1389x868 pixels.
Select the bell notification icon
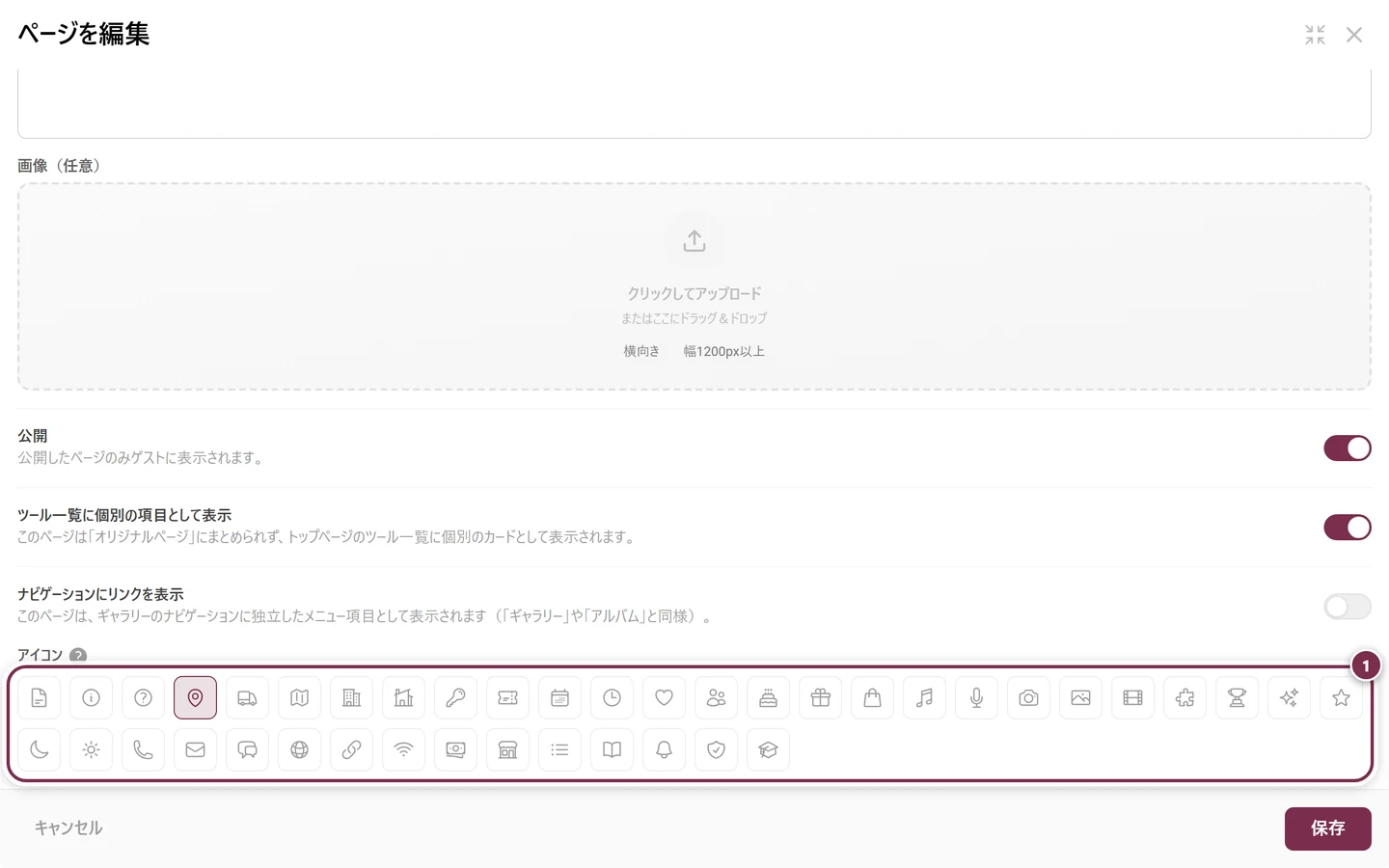click(664, 749)
